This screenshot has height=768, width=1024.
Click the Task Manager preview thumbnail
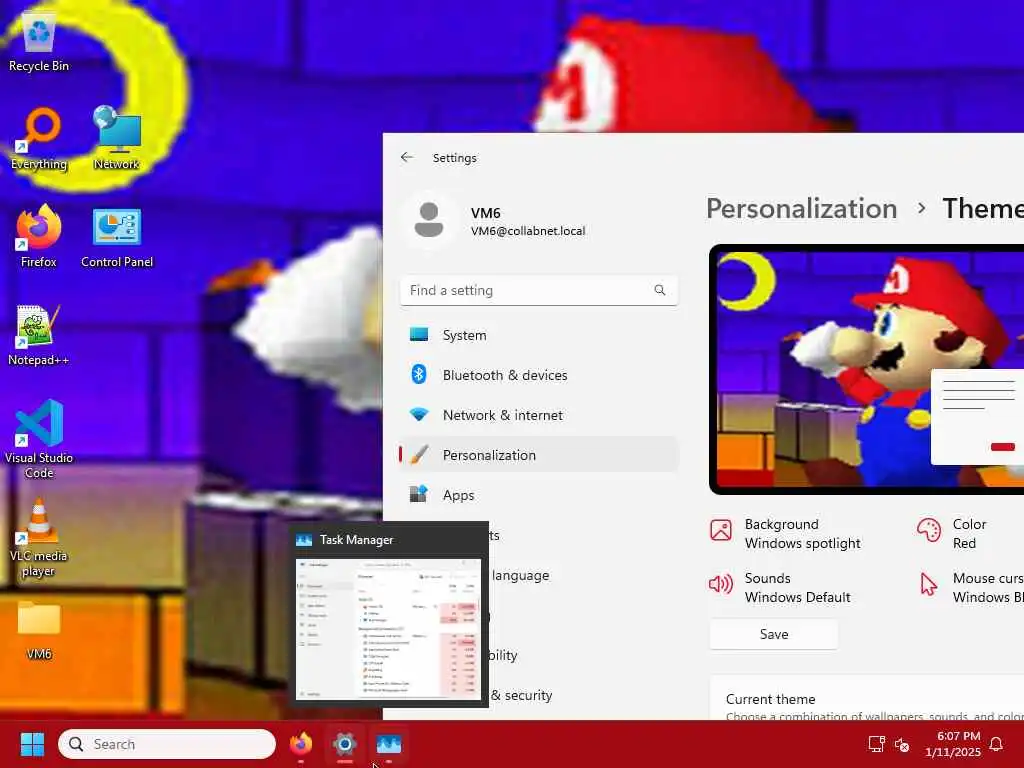click(x=389, y=629)
